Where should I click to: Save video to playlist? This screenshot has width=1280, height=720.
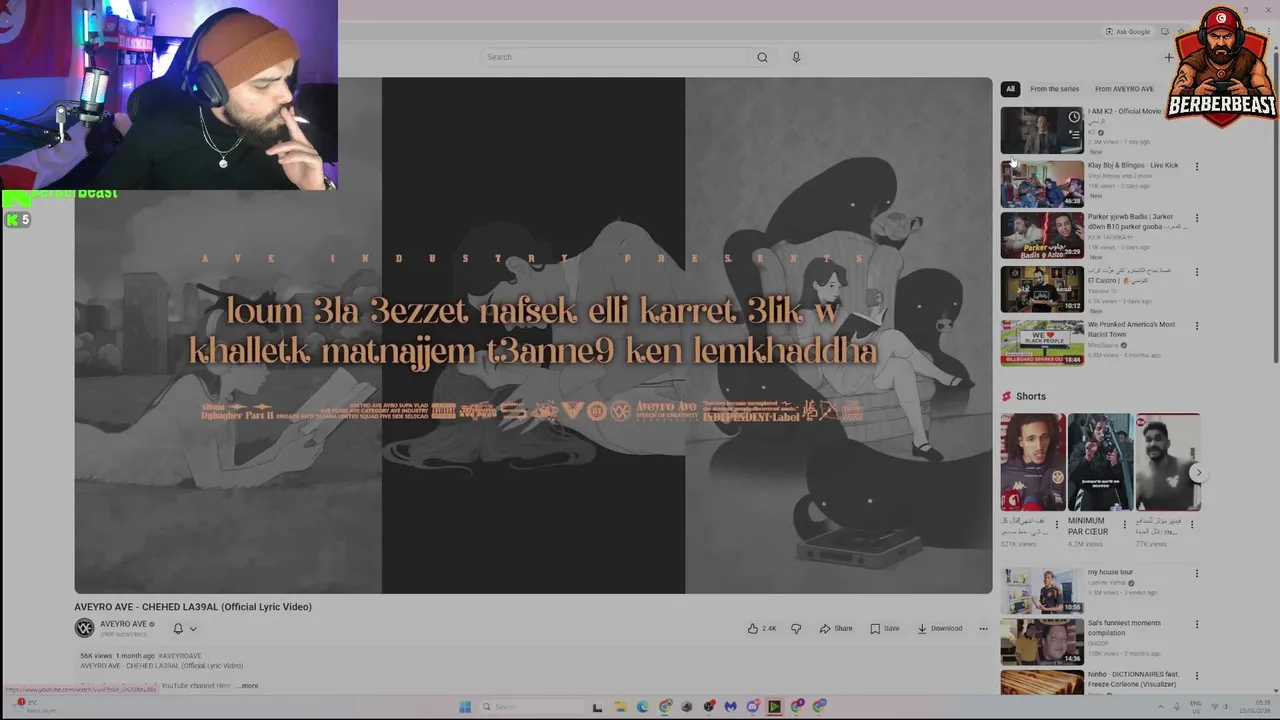pyautogui.click(x=885, y=628)
